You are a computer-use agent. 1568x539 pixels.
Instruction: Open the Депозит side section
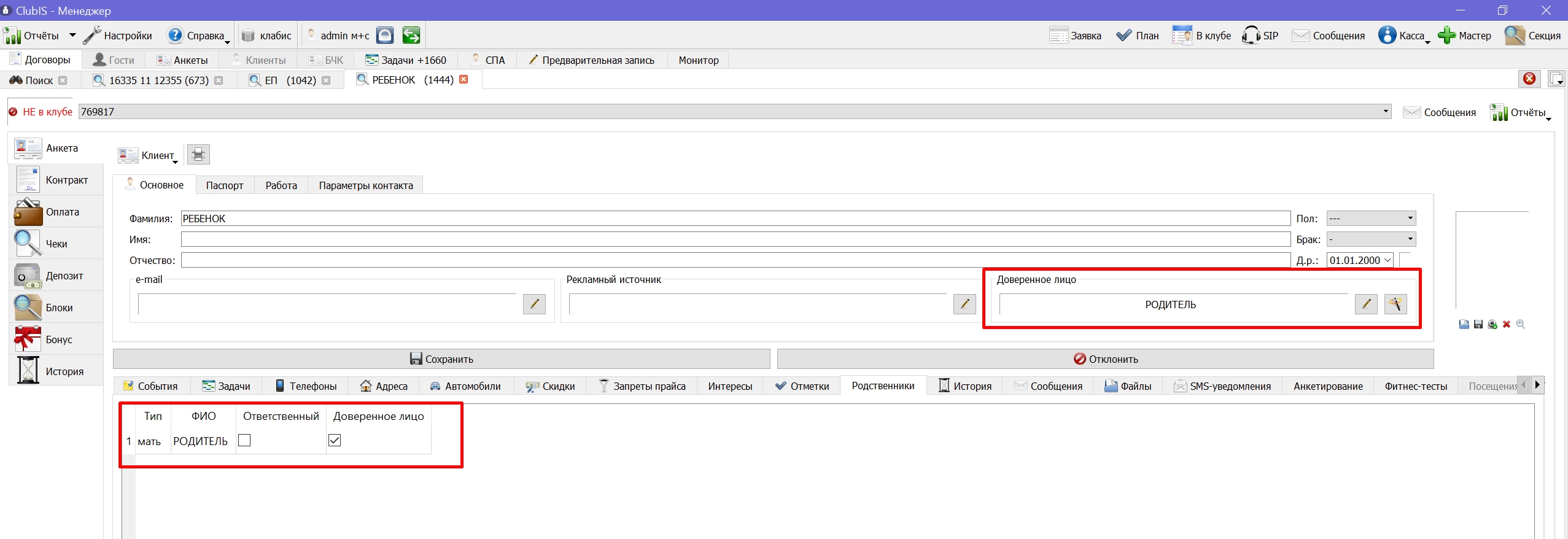[x=56, y=276]
